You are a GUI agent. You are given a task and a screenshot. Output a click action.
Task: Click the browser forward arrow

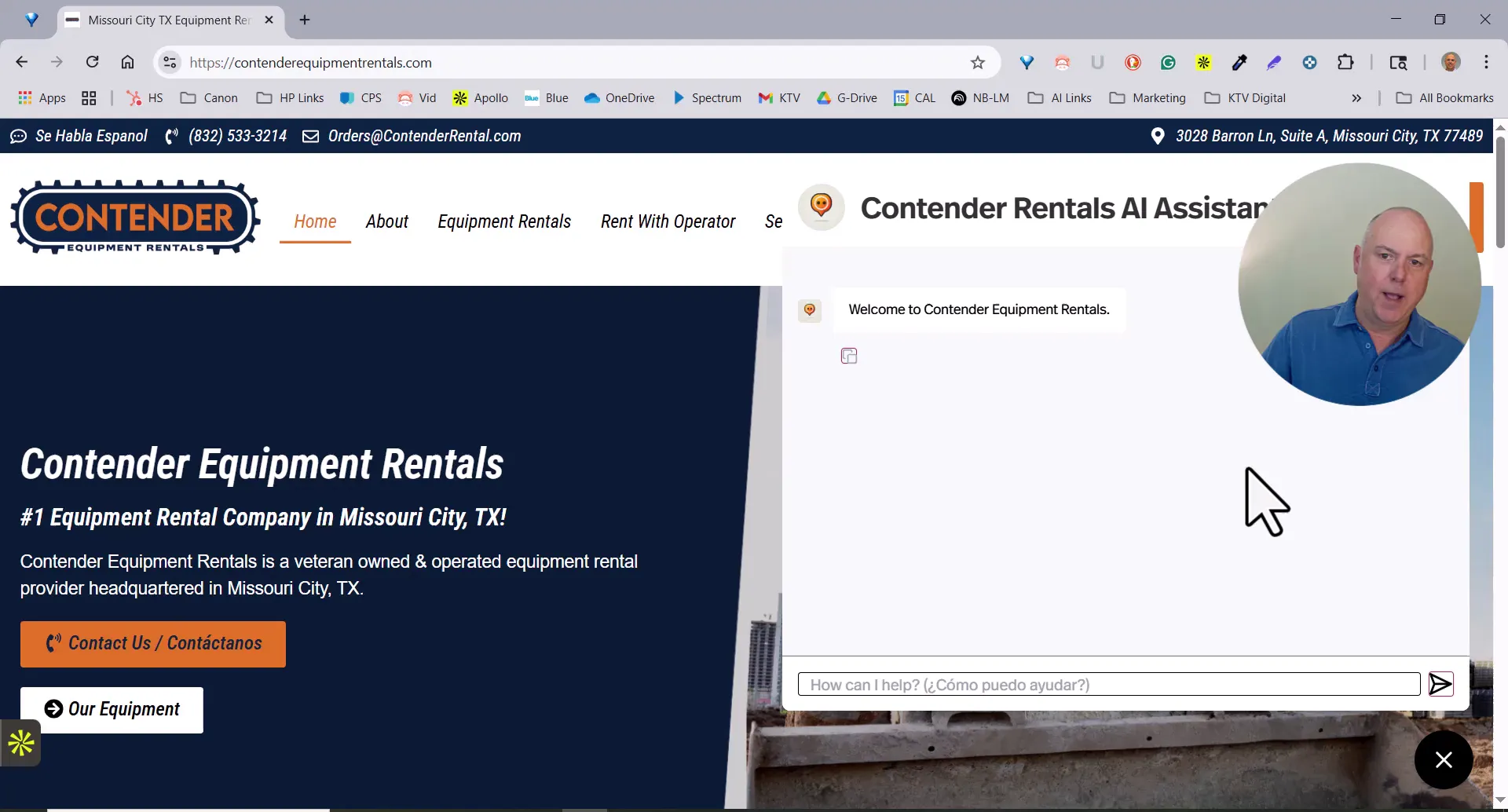(57, 62)
